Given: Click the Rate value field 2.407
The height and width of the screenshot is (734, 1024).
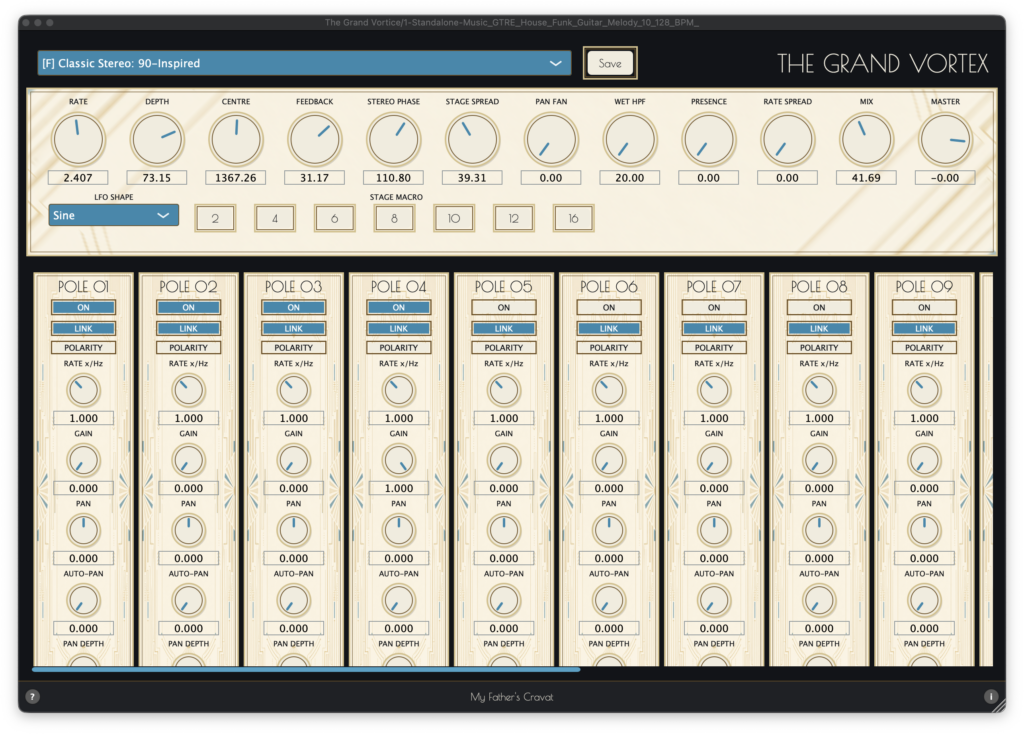Looking at the screenshot, I should click(x=78, y=178).
